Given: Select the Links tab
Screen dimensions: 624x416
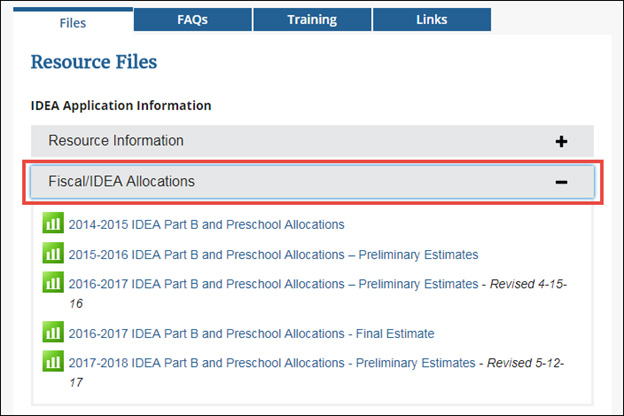Looking at the screenshot, I should [x=431, y=19].
